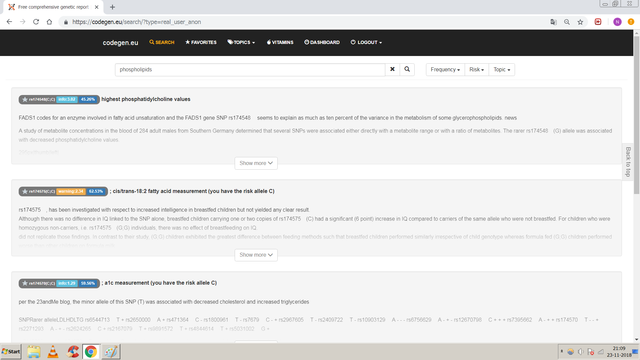Click the volume icon in the system tray

pyautogui.click(x=580, y=352)
